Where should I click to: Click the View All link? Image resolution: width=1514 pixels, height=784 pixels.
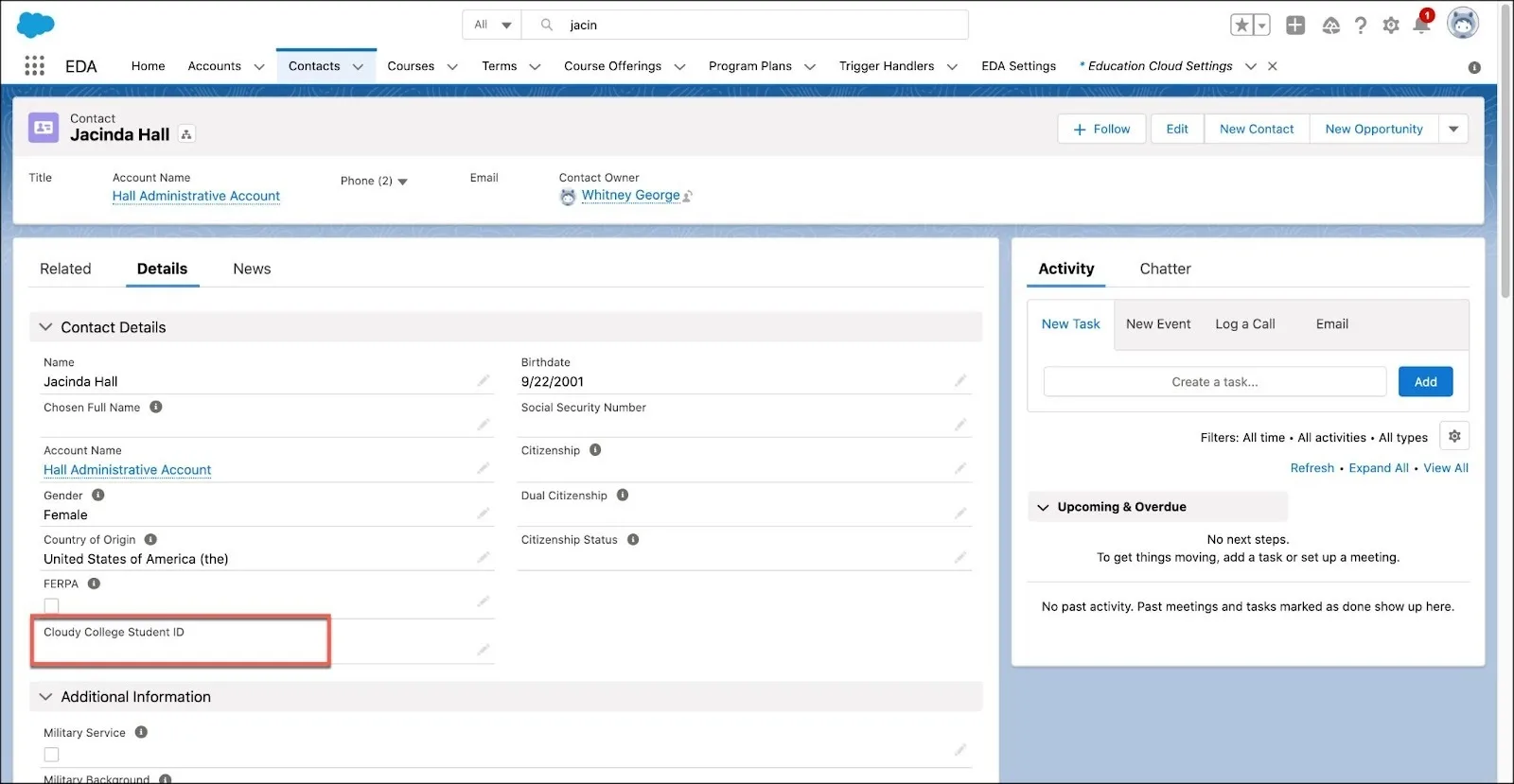coord(1446,468)
